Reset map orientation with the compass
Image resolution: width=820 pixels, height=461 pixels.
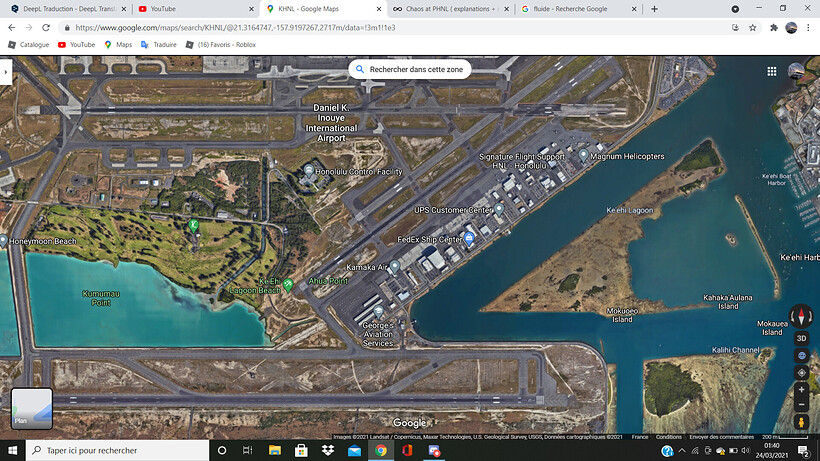pos(801,316)
